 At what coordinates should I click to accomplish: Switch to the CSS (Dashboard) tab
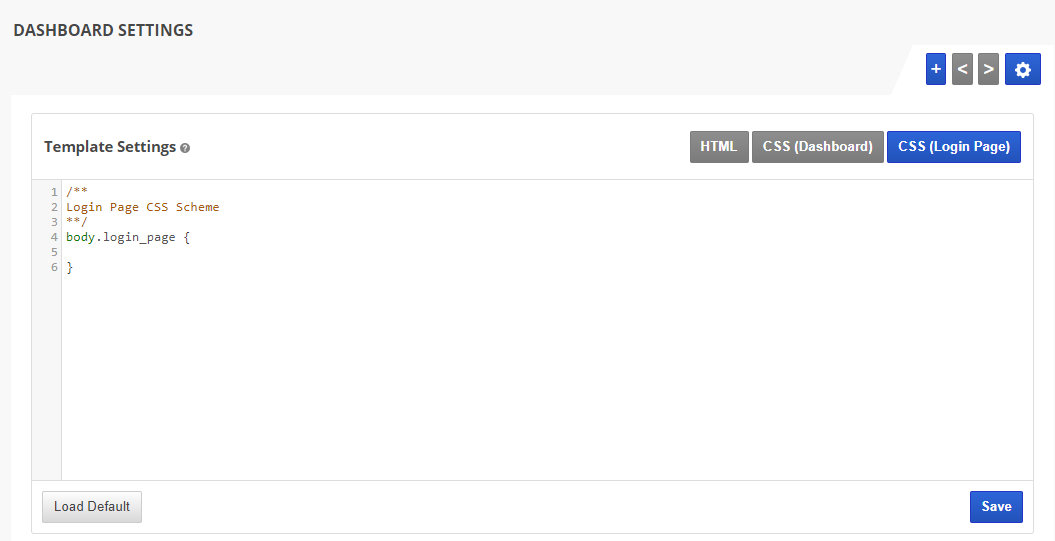click(817, 146)
